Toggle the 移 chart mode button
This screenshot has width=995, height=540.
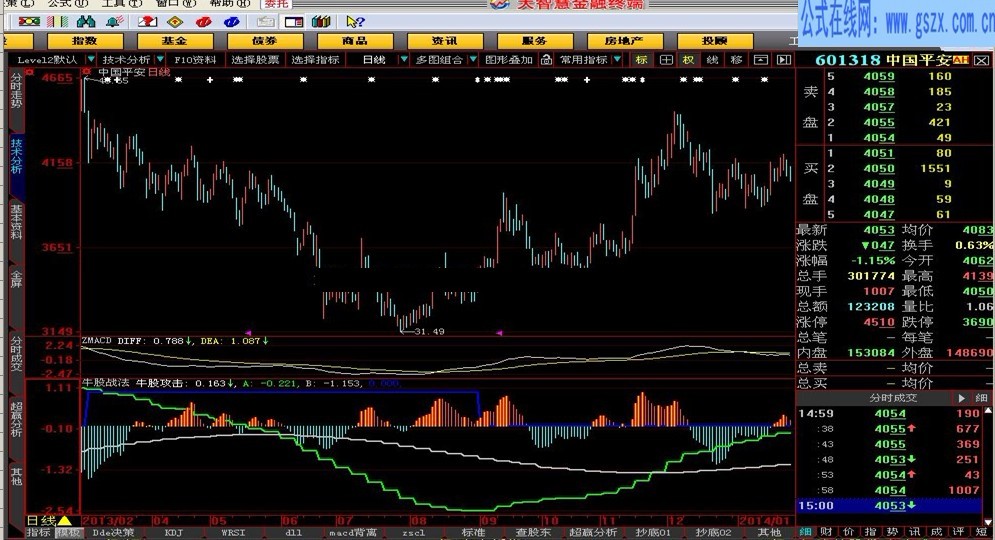click(736, 60)
